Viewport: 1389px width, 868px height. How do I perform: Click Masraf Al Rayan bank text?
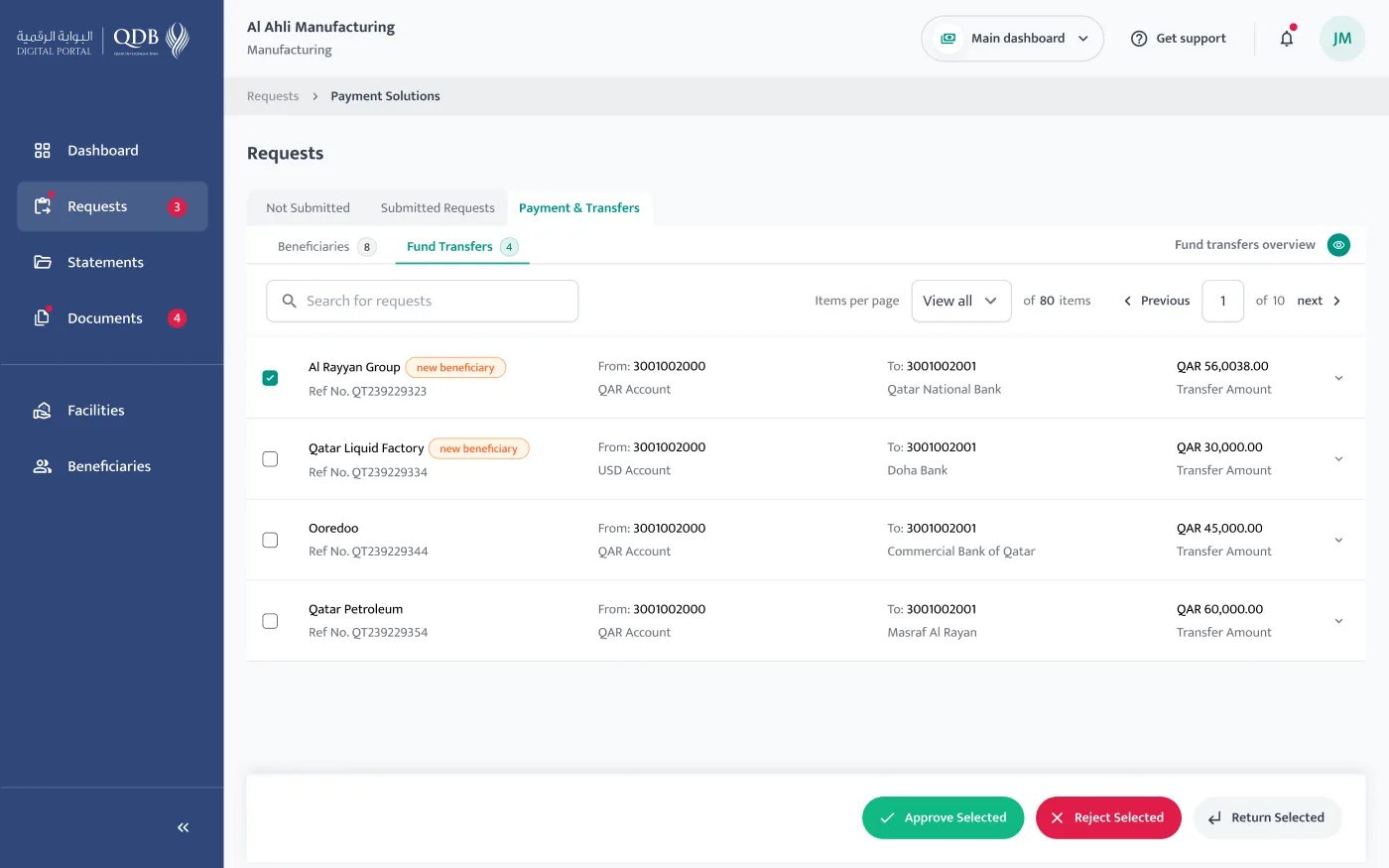(932, 633)
